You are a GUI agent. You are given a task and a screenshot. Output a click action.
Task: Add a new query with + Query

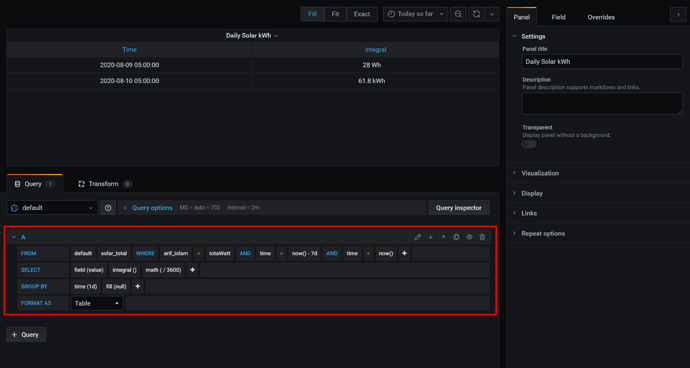pyautogui.click(x=26, y=335)
